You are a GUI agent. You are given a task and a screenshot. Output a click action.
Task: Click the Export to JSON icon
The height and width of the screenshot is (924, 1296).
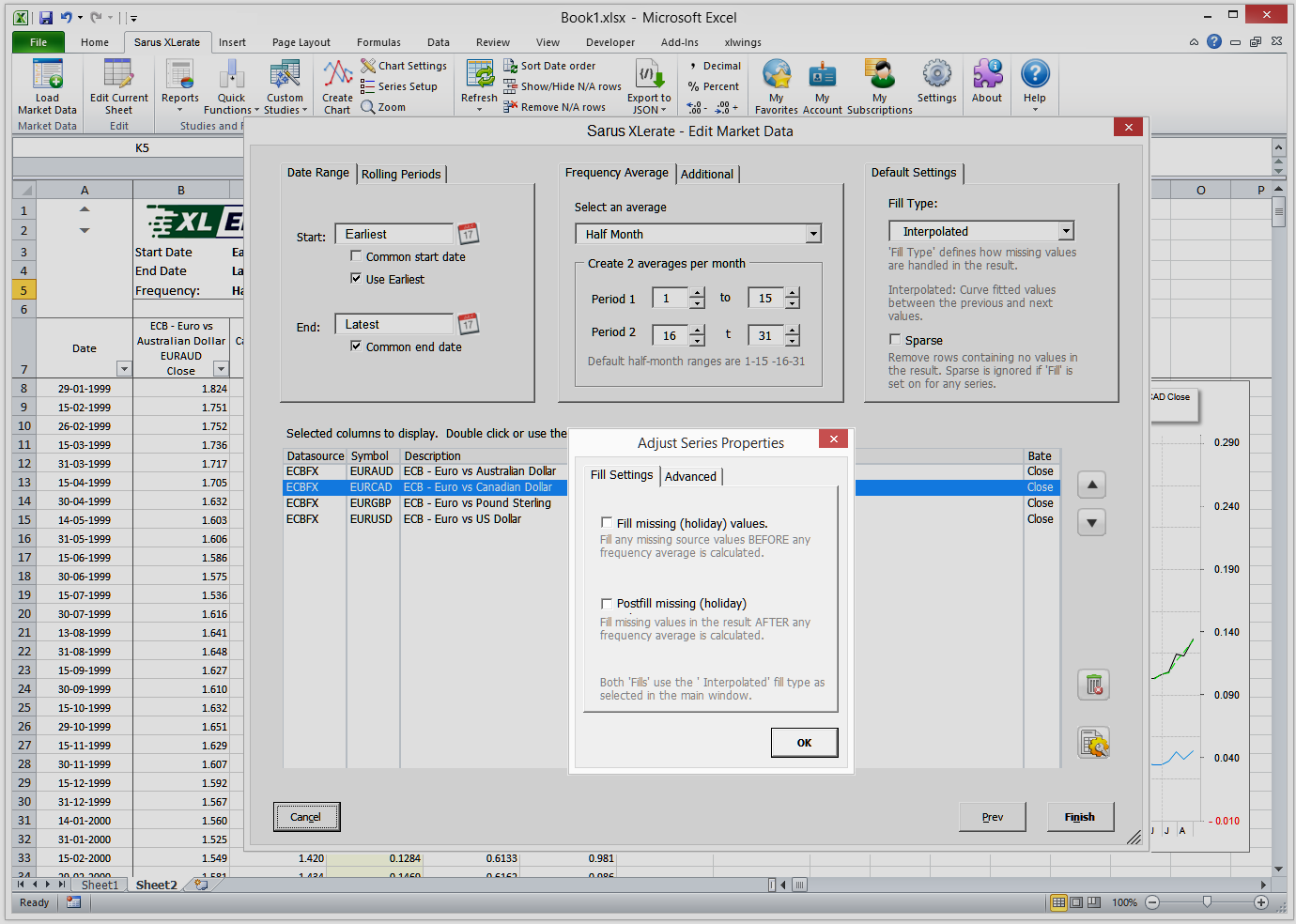point(649,75)
